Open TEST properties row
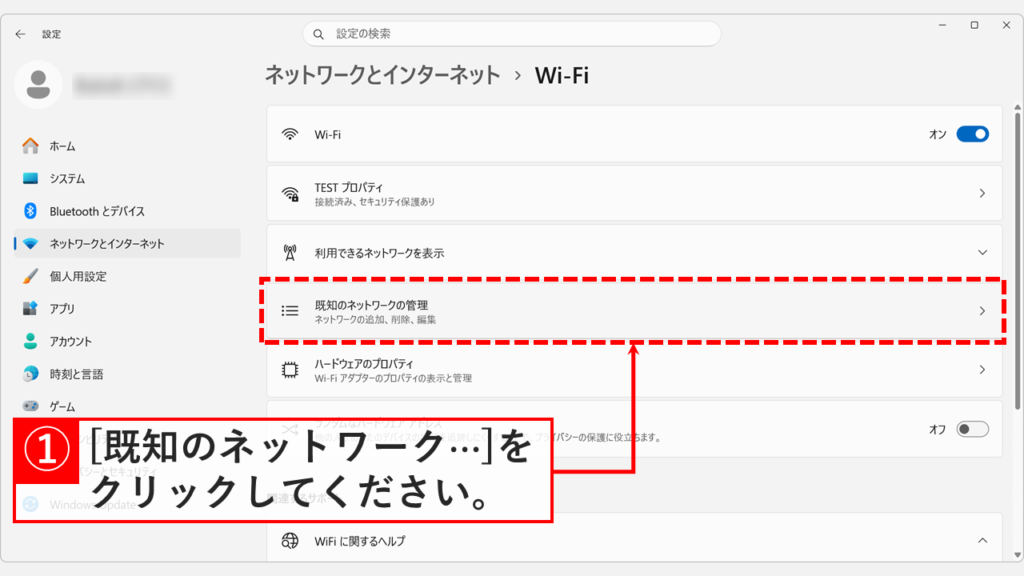1024x576 pixels. [x=634, y=193]
